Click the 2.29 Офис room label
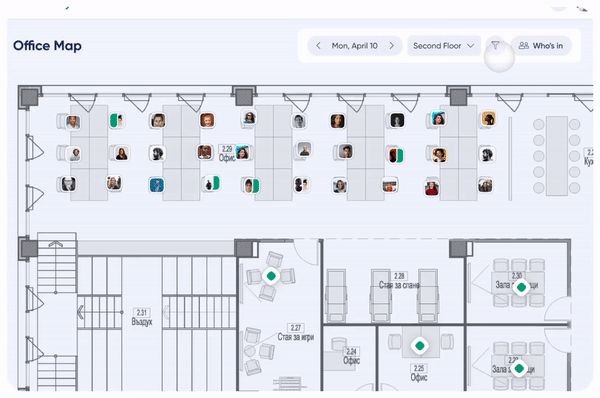This screenshot has width=600, height=398. [227, 153]
